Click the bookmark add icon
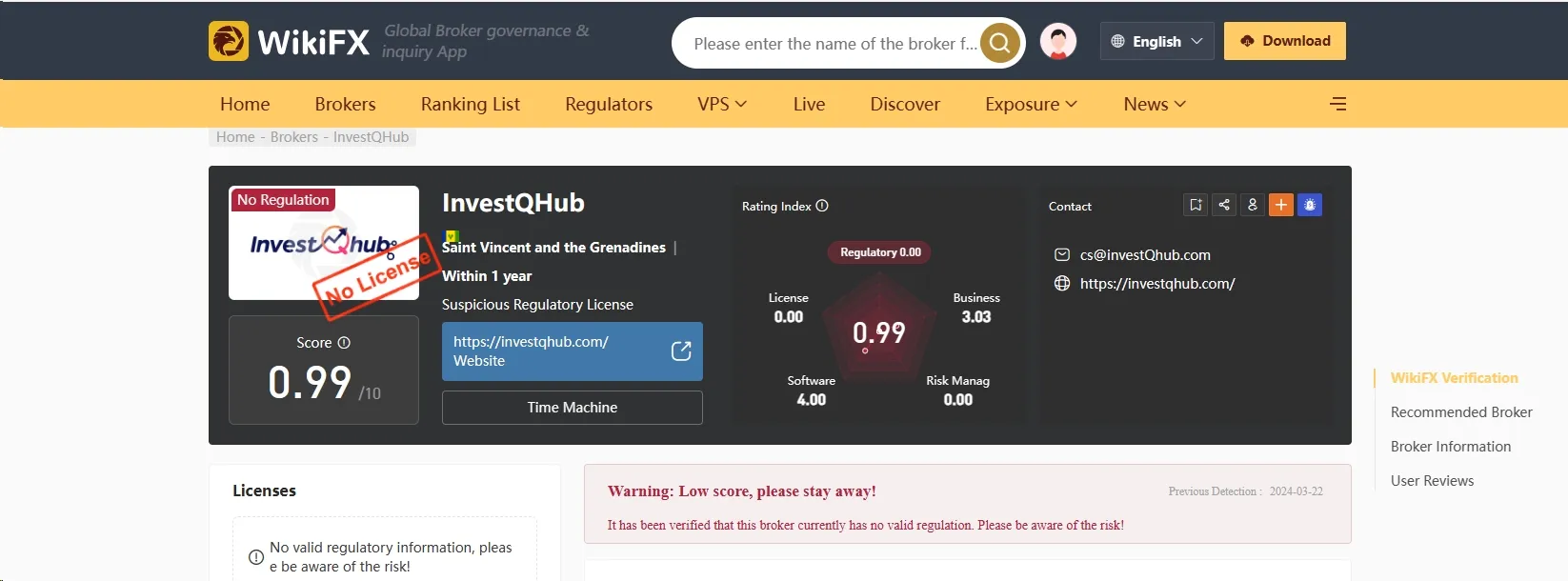 (1196, 205)
